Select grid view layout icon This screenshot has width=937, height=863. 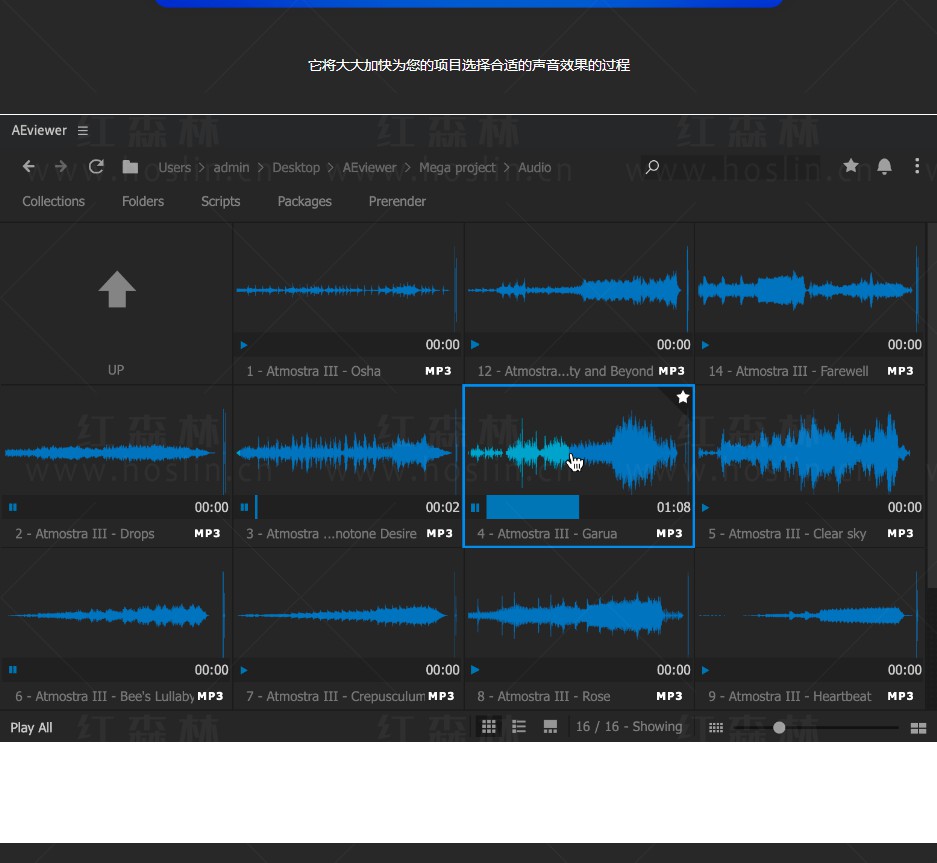[489, 727]
